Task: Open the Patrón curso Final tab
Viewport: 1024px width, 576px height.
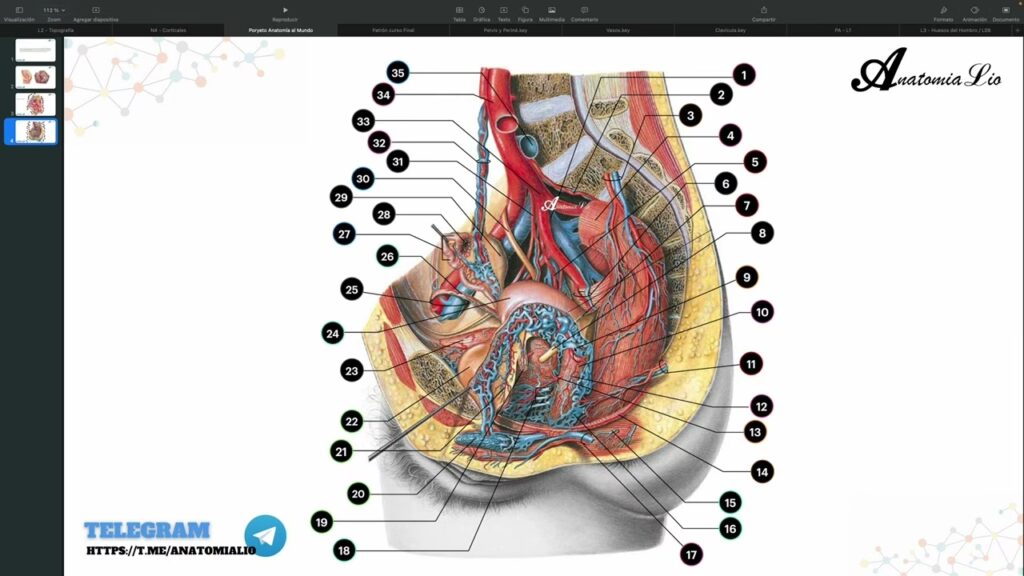Action: coord(393,31)
